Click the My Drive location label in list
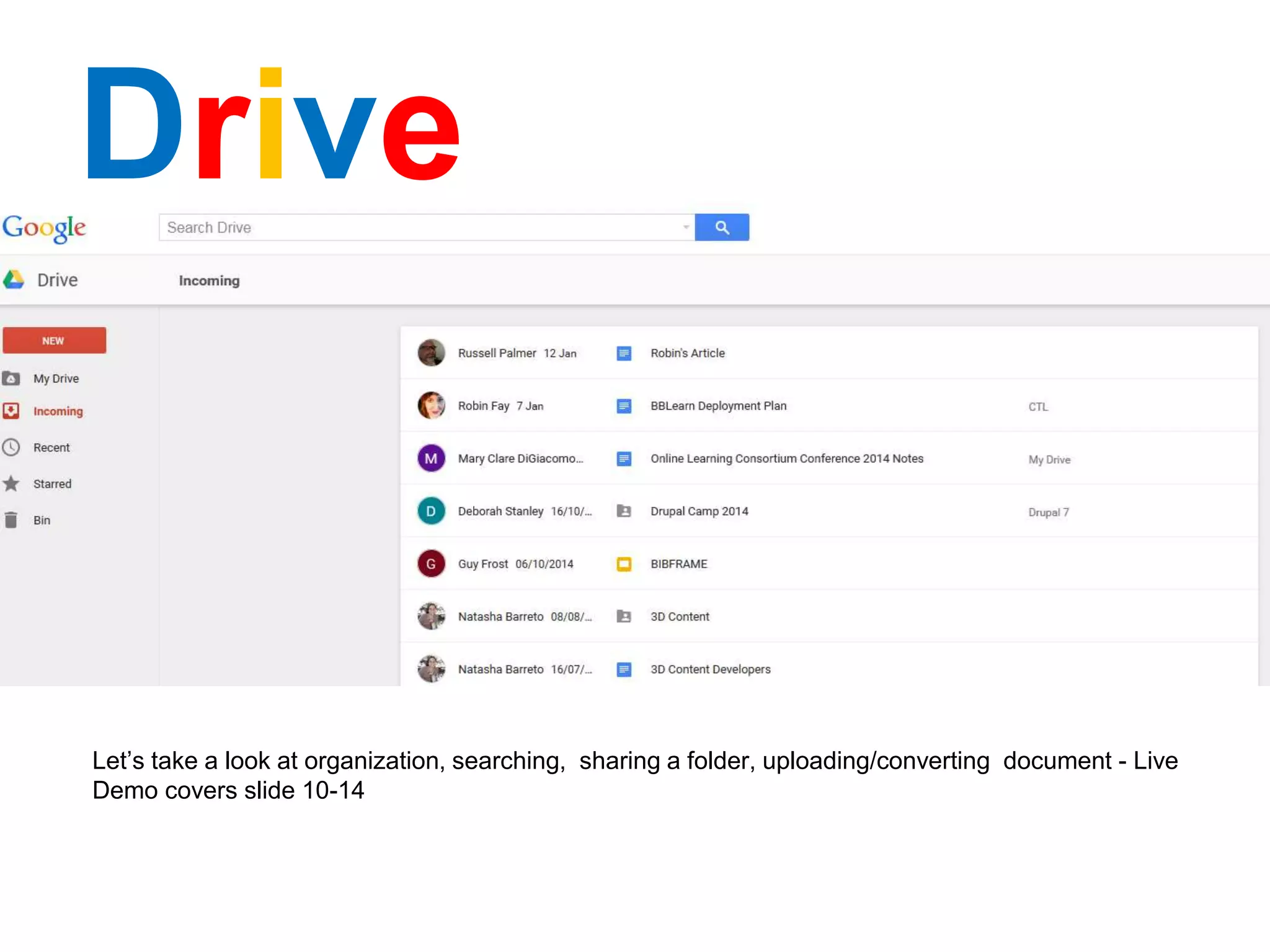This screenshot has height=952, width=1270. [x=1049, y=460]
